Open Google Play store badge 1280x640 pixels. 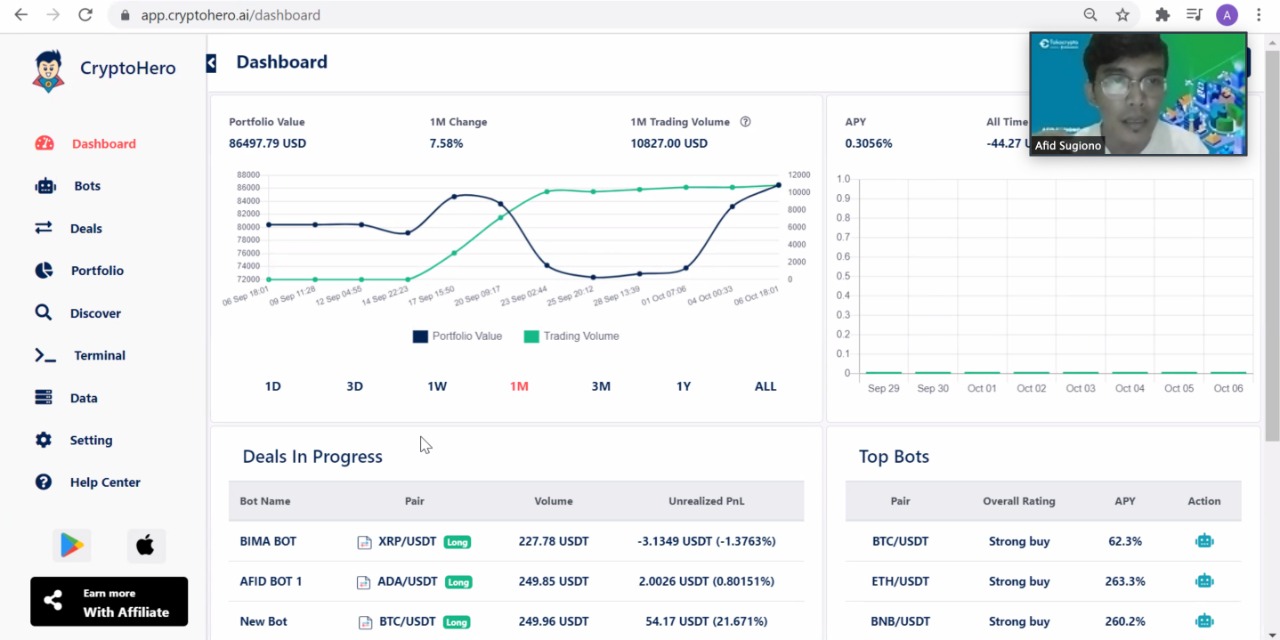pos(72,545)
